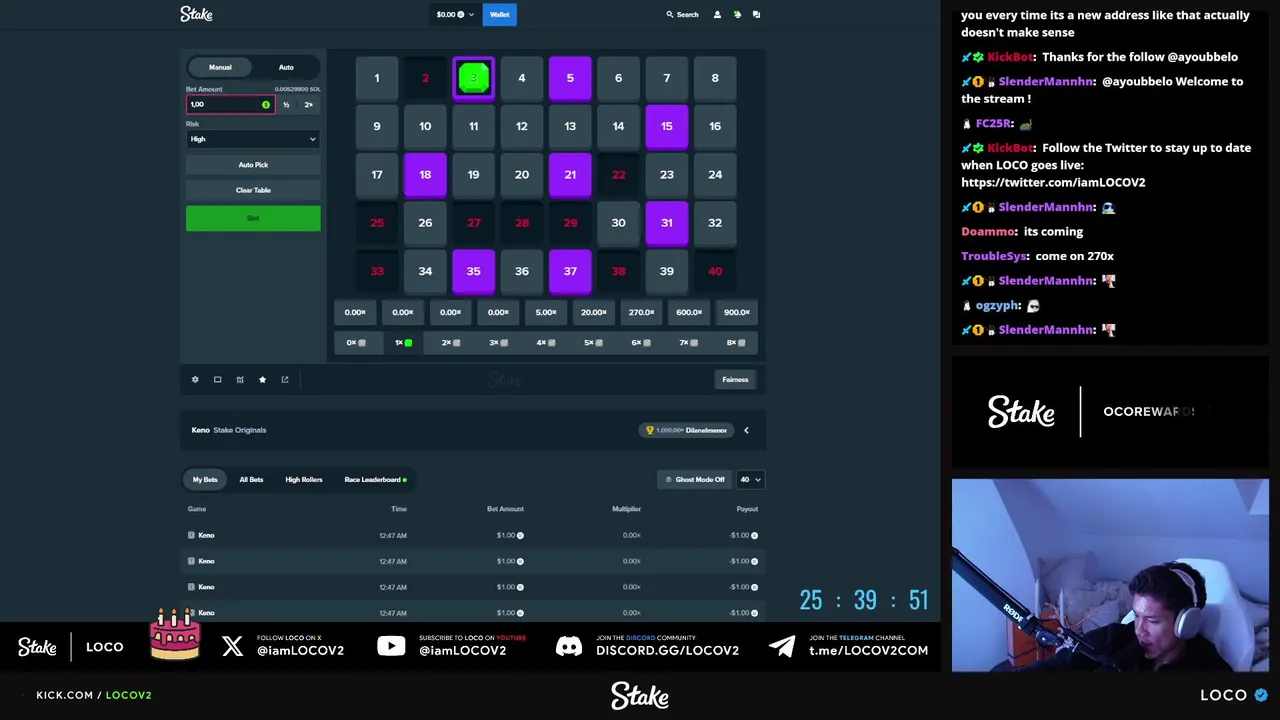The width and height of the screenshot is (1280, 720).
Task: Click the 5.00× payout box
Action: (x=546, y=313)
